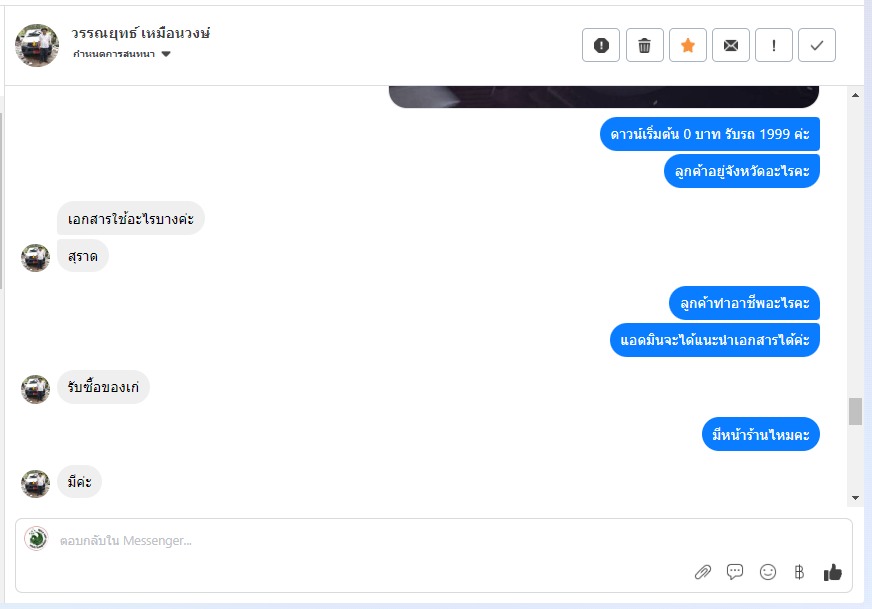The image size is (872, 609).
Task: Send a thumbs-up like
Action: pyautogui.click(x=833, y=572)
